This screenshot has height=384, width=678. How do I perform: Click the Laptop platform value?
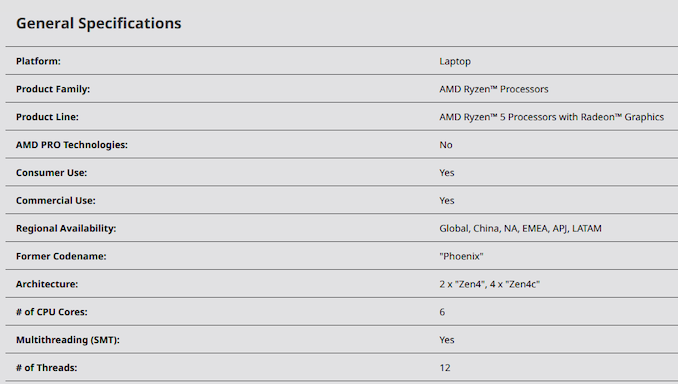tap(455, 61)
